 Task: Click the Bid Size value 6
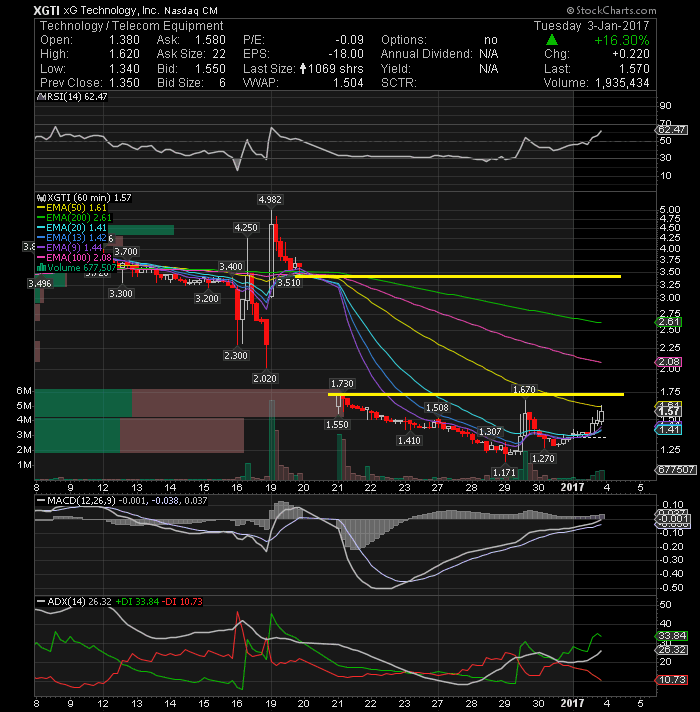click(x=222, y=83)
